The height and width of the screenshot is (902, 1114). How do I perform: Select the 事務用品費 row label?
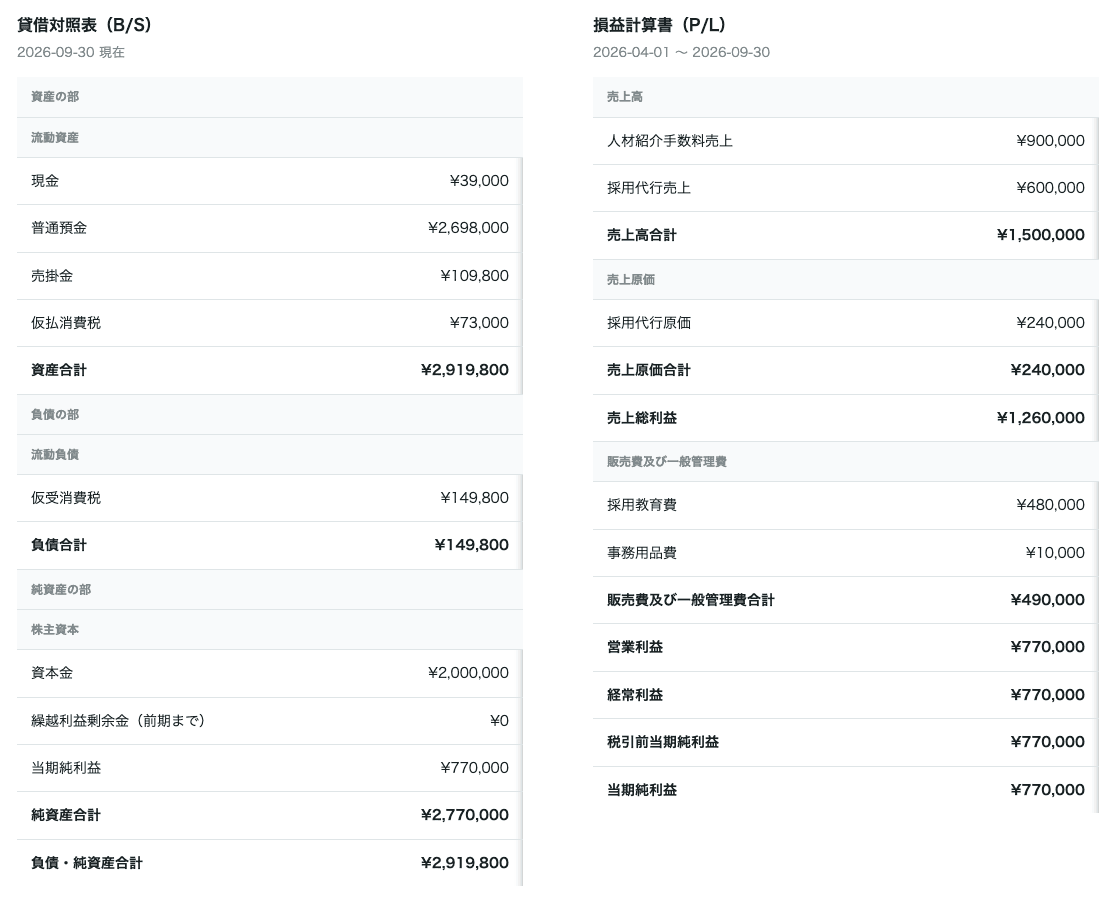coord(642,553)
